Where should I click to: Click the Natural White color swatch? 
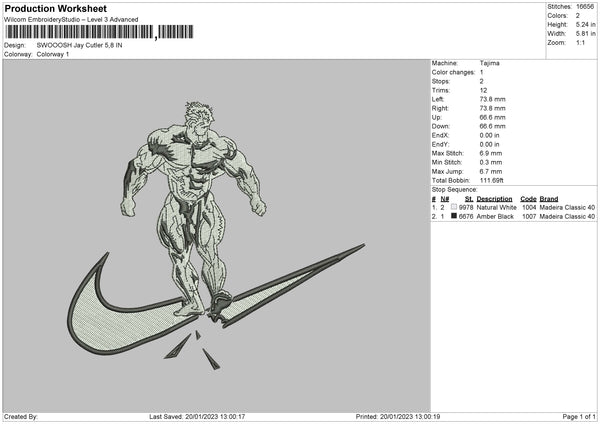[454, 207]
